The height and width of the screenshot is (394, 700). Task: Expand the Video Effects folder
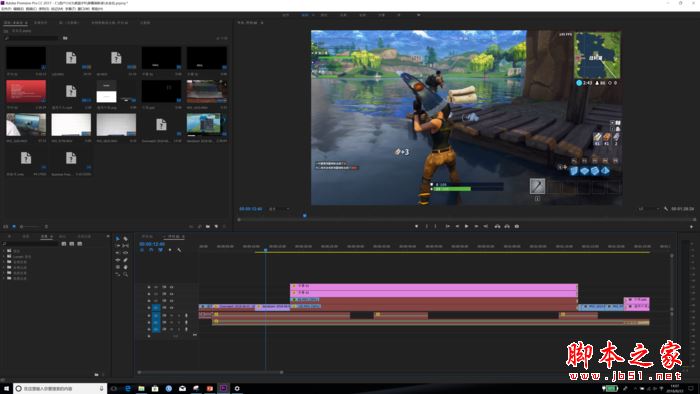tap(4, 273)
